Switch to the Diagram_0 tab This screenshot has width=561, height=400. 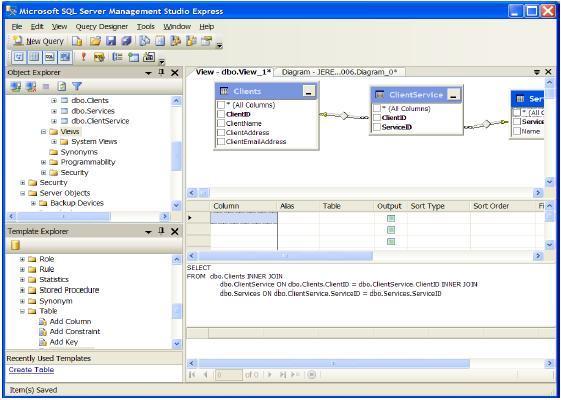click(339, 72)
